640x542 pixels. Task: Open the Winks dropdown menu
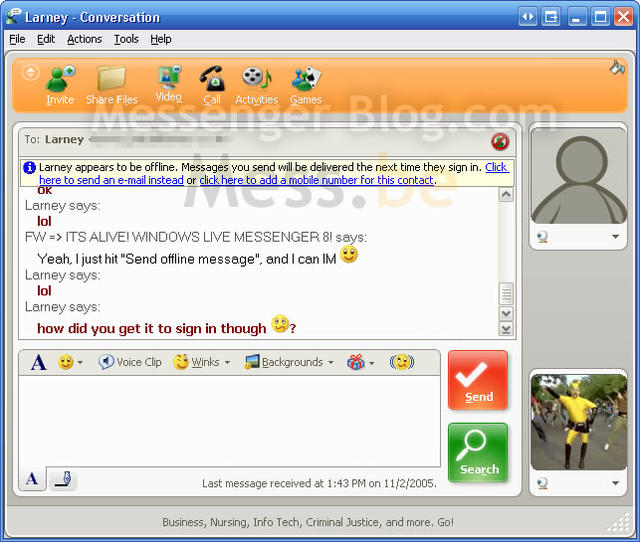tap(202, 362)
